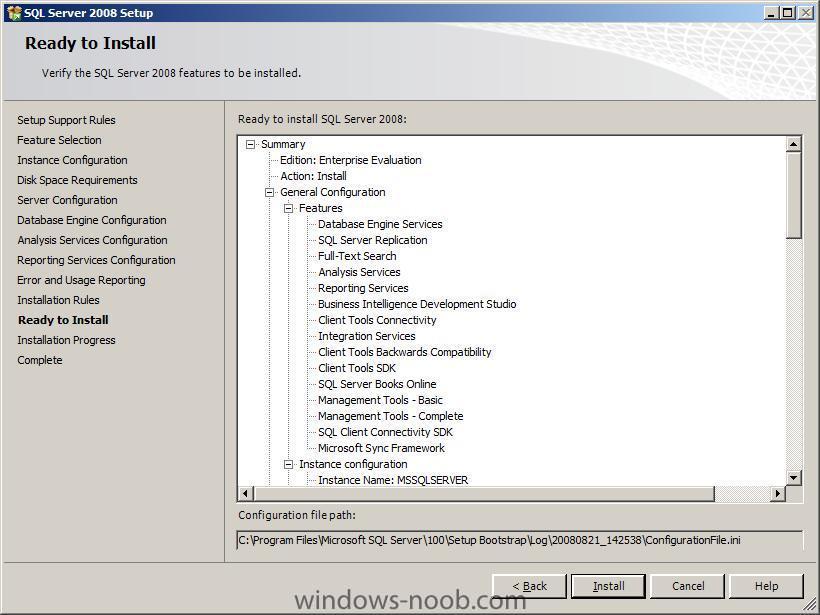Viewport: 820px width, 615px height.
Task: Maximize the SQL Server 2008 Setup window
Action: [787, 13]
